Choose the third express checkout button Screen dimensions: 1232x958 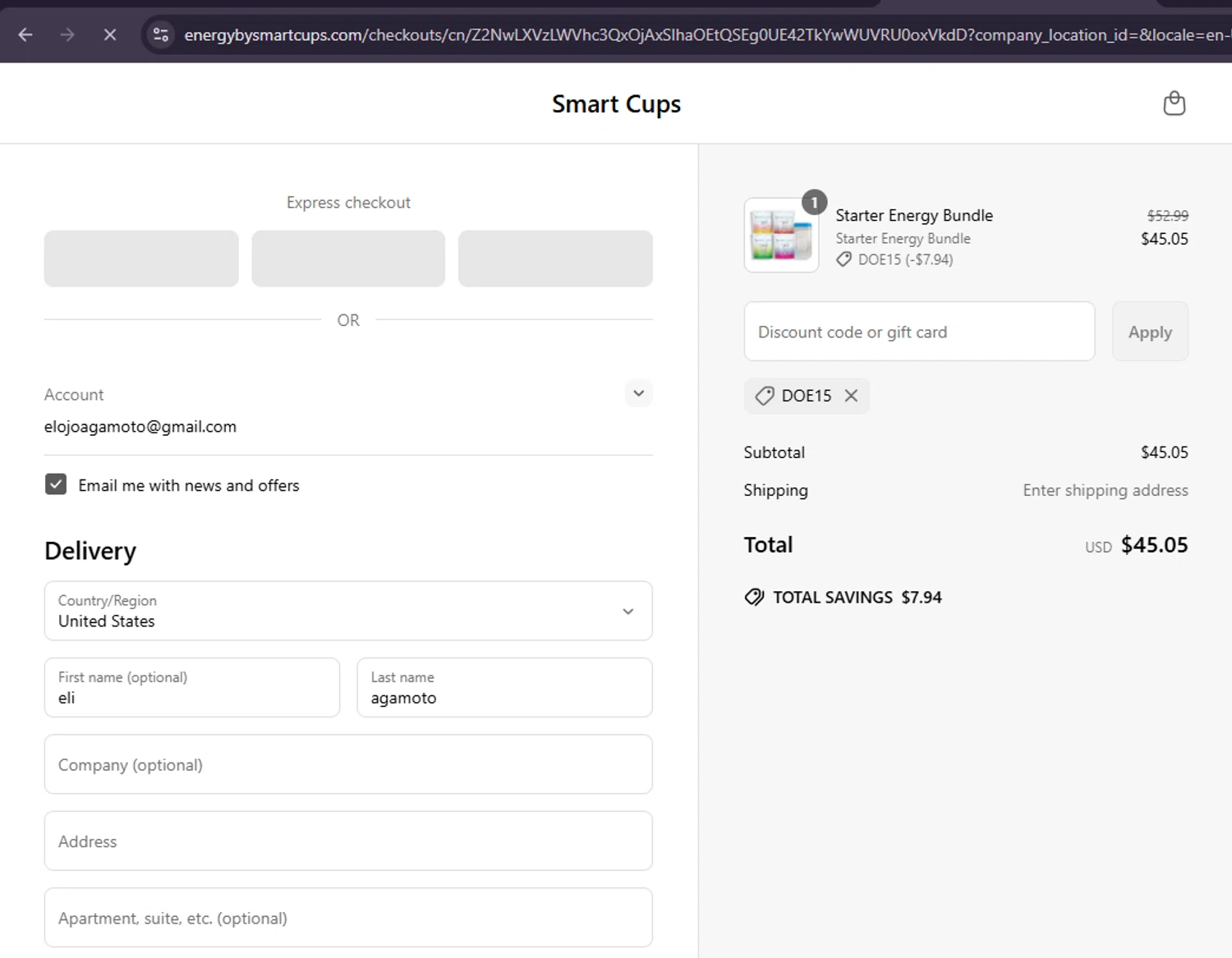pyautogui.click(x=555, y=259)
